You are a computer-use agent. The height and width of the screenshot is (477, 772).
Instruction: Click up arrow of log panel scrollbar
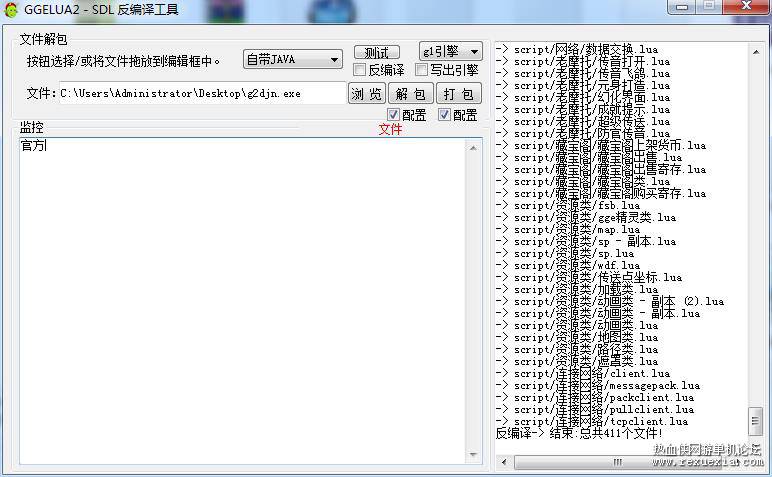(755, 52)
